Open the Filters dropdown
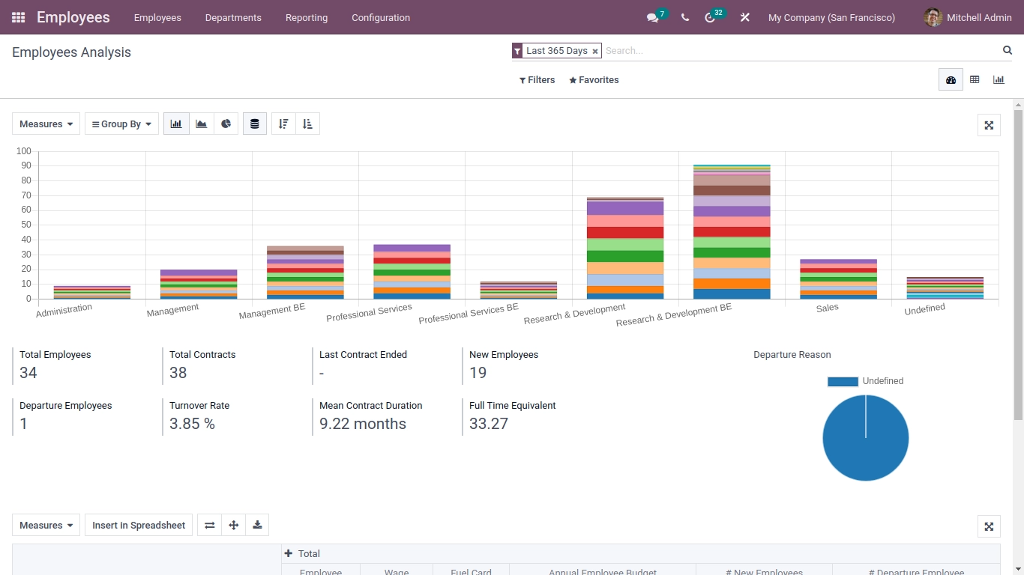 [537, 80]
